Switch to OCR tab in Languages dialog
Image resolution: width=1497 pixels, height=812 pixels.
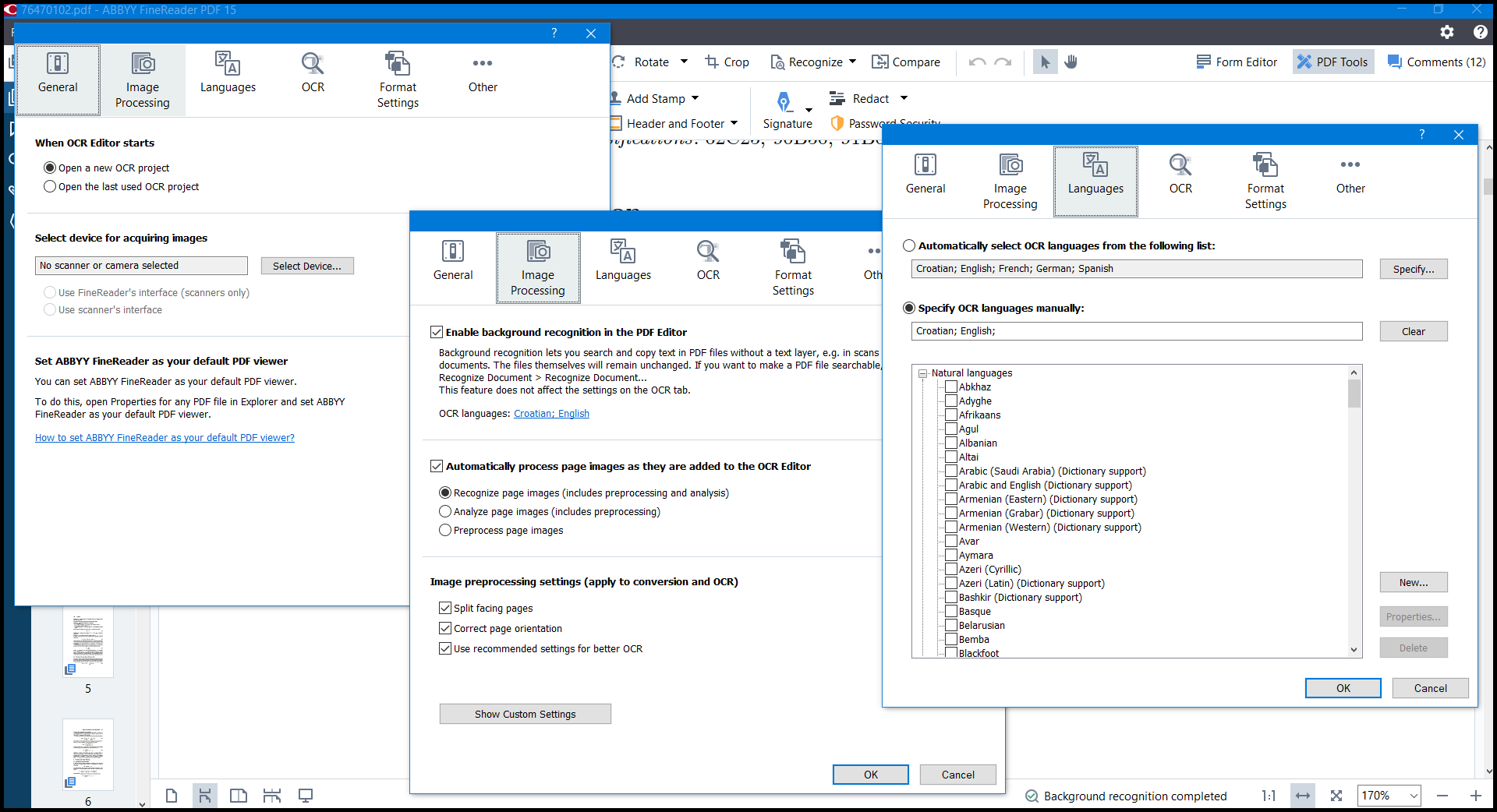tap(1180, 175)
